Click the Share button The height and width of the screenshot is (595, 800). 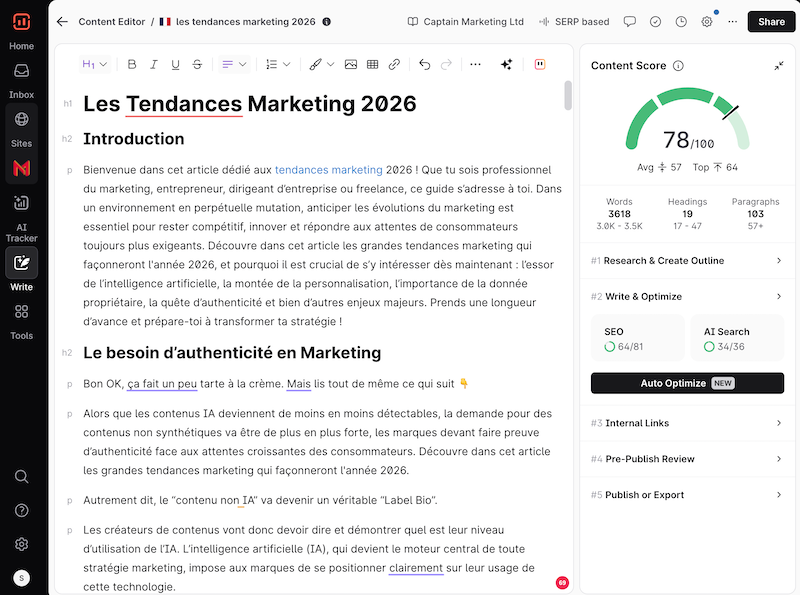pyautogui.click(x=771, y=21)
